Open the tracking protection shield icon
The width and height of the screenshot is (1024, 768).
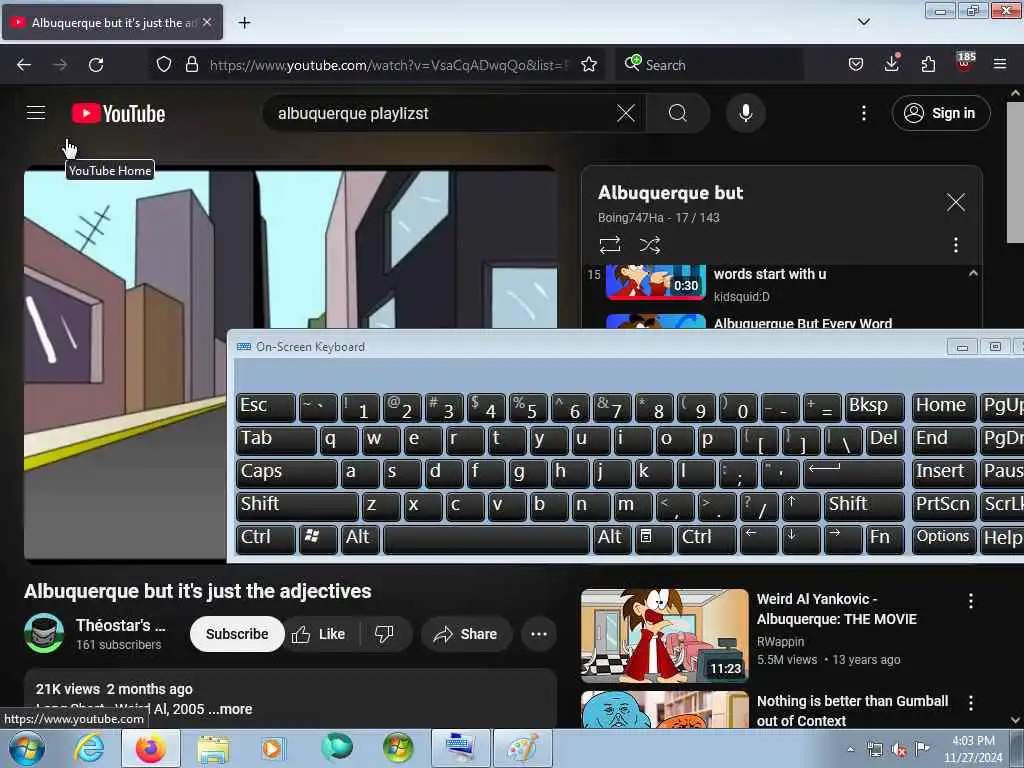[x=164, y=65]
